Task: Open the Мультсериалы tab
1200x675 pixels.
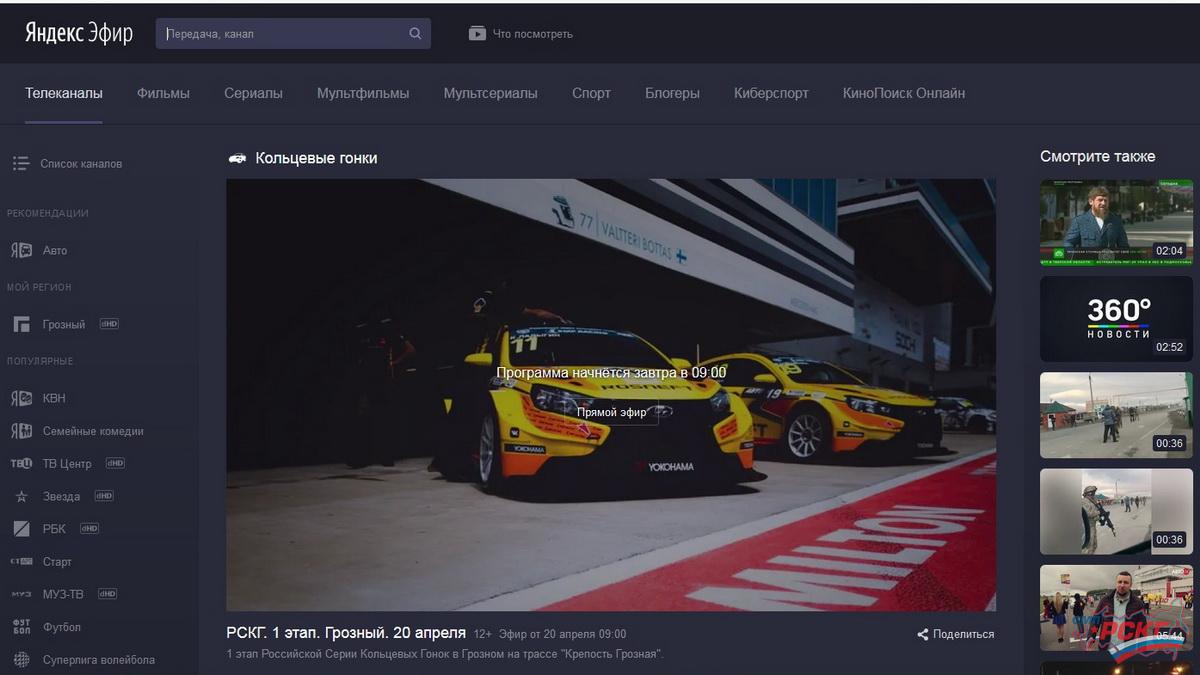Action: tap(491, 93)
